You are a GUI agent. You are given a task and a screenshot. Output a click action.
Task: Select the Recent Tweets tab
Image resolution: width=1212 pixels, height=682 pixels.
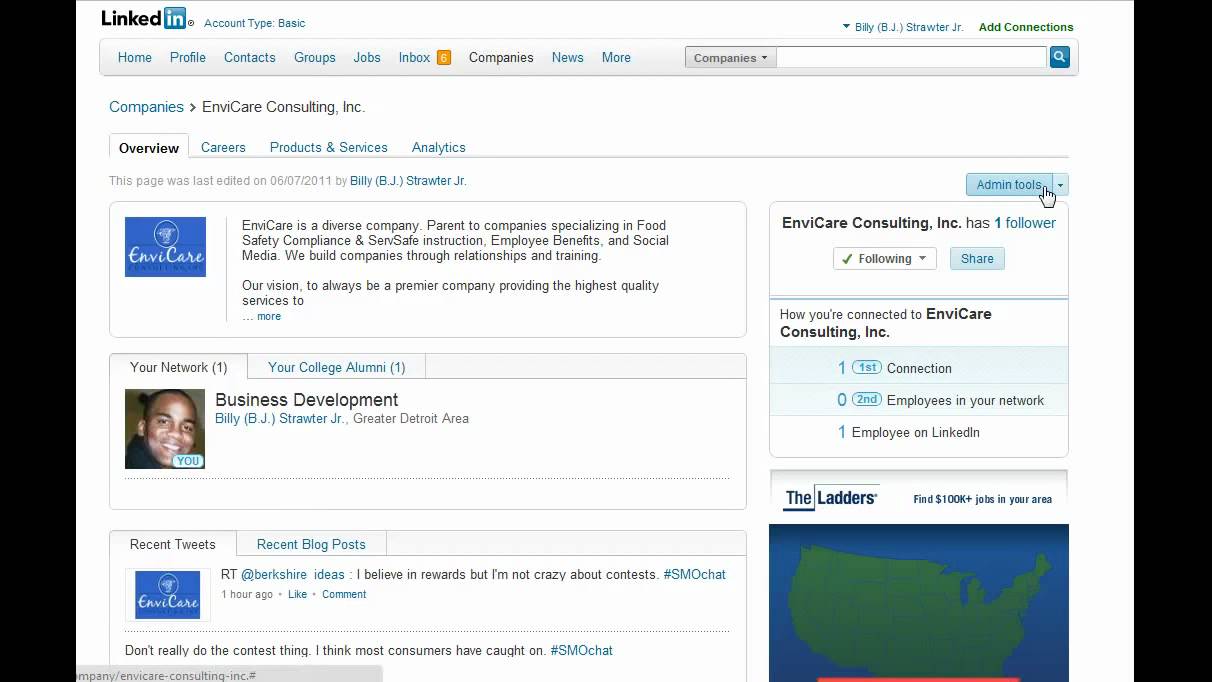coord(173,544)
